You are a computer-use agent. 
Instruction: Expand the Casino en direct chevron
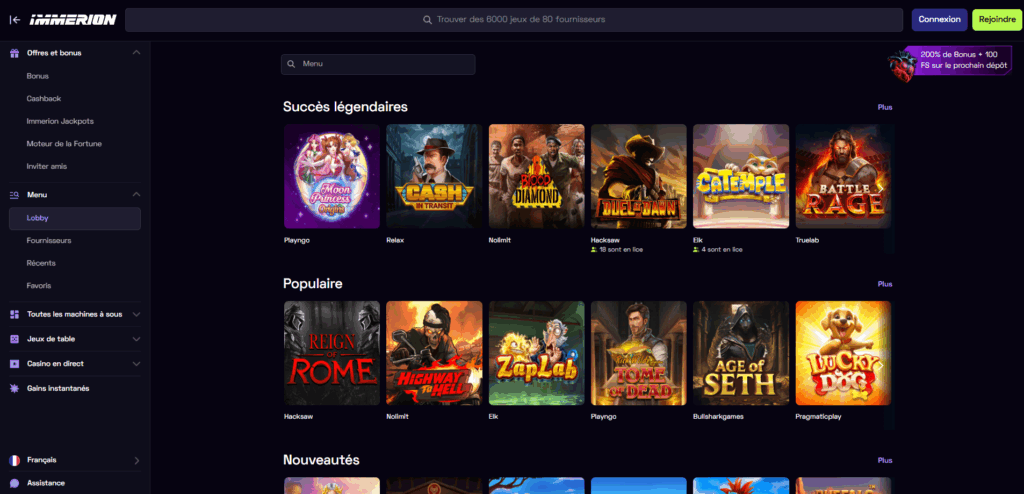click(x=136, y=364)
